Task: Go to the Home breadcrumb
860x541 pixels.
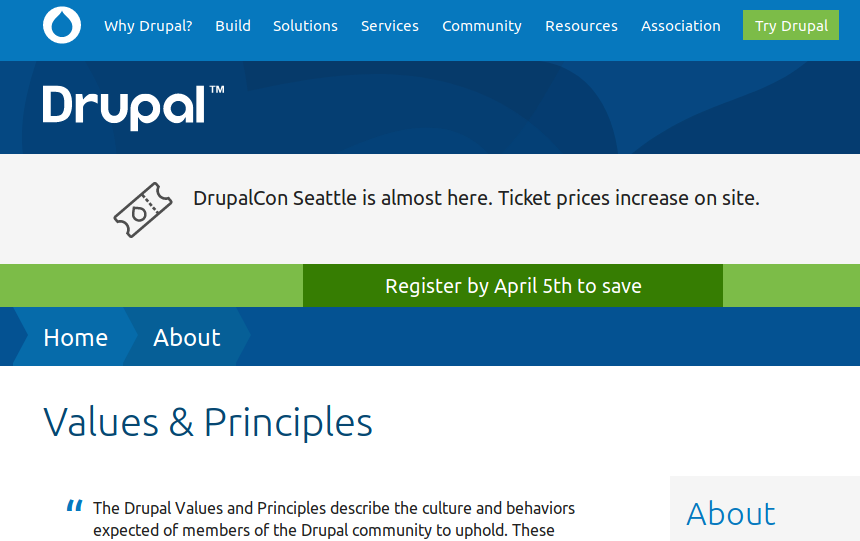Action: pos(75,338)
